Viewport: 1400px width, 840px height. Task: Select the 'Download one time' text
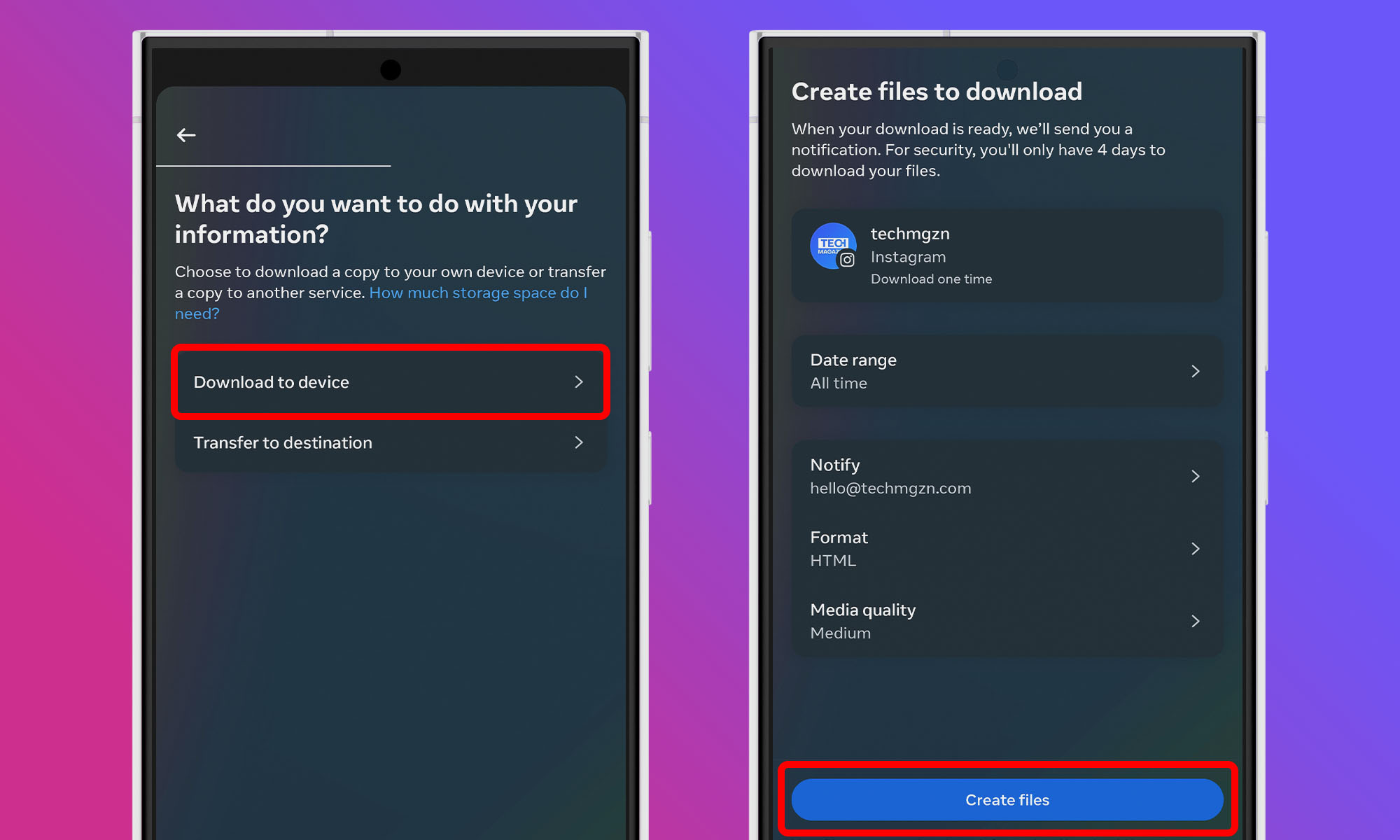[x=931, y=279]
